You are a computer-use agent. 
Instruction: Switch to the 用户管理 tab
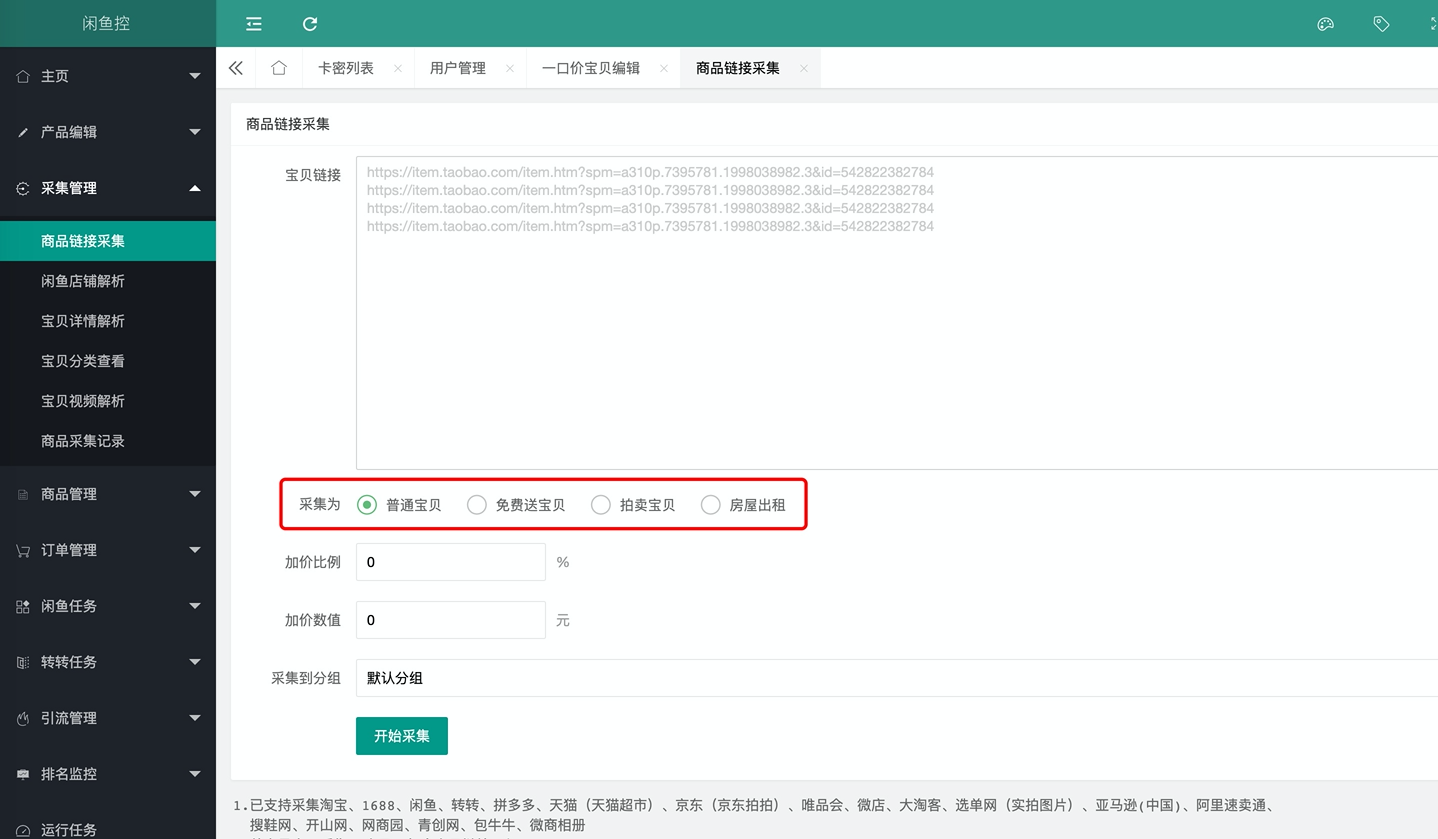457,67
